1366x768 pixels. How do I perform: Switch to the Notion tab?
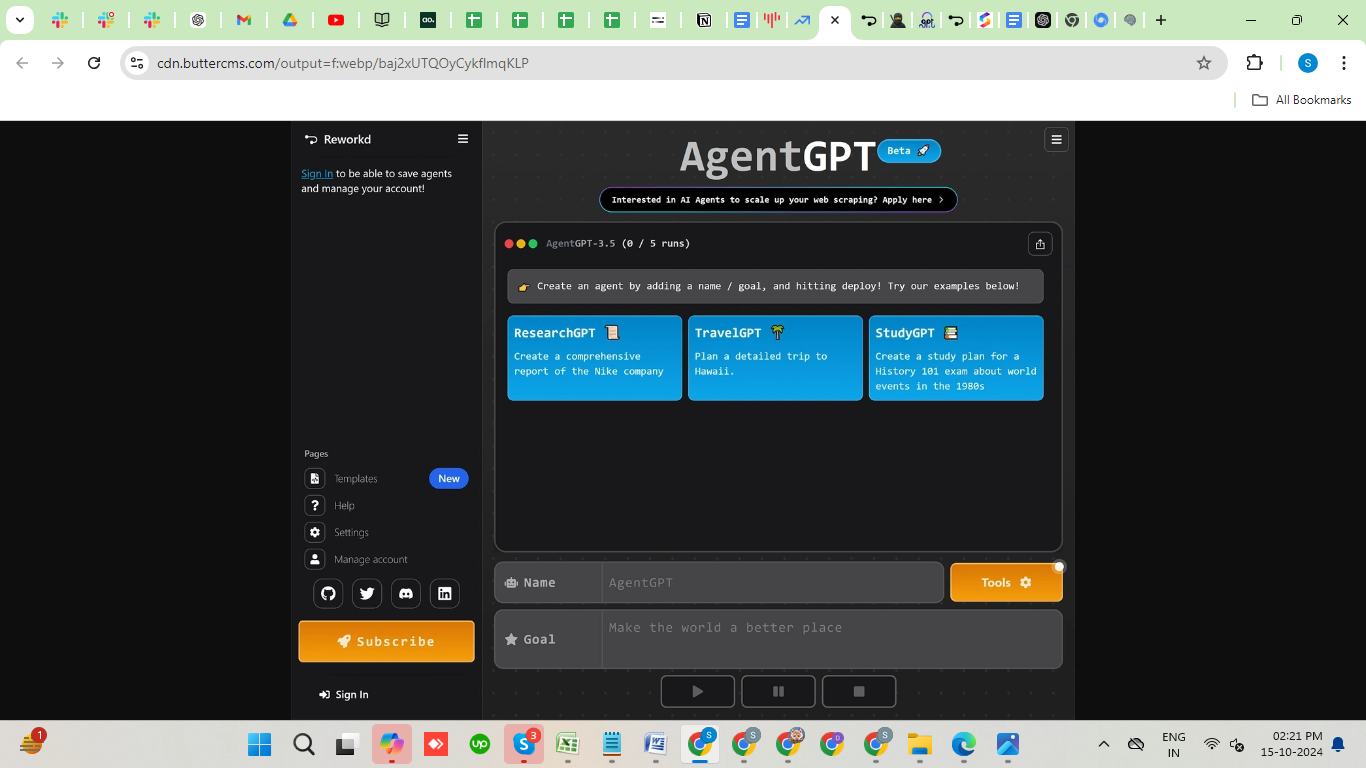704,20
